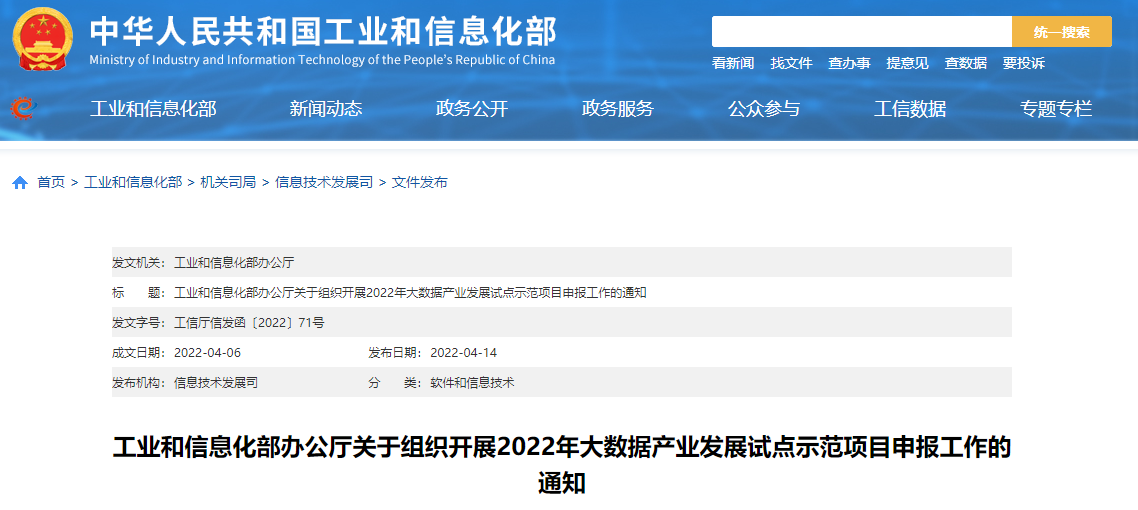Click 信息技术发展司 in the breadcrumb
The width and height of the screenshot is (1138, 510).
324,182
